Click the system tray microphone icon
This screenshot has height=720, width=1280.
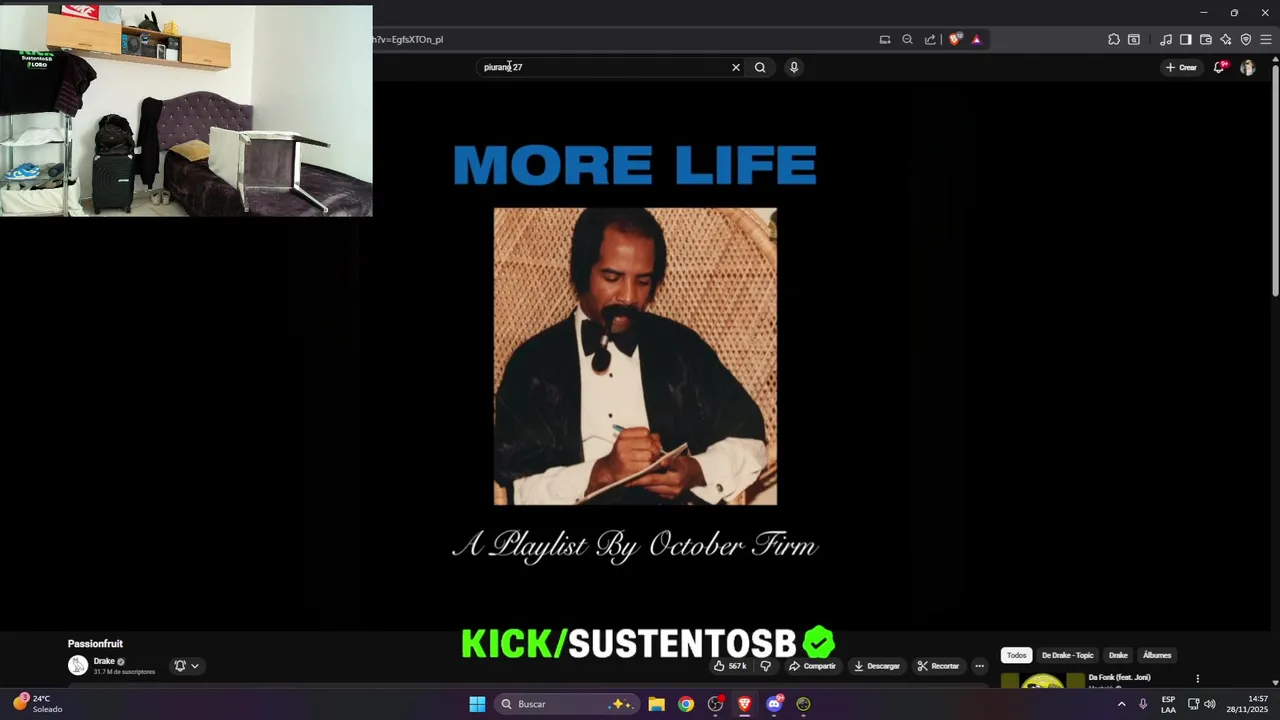[1143, 704]
